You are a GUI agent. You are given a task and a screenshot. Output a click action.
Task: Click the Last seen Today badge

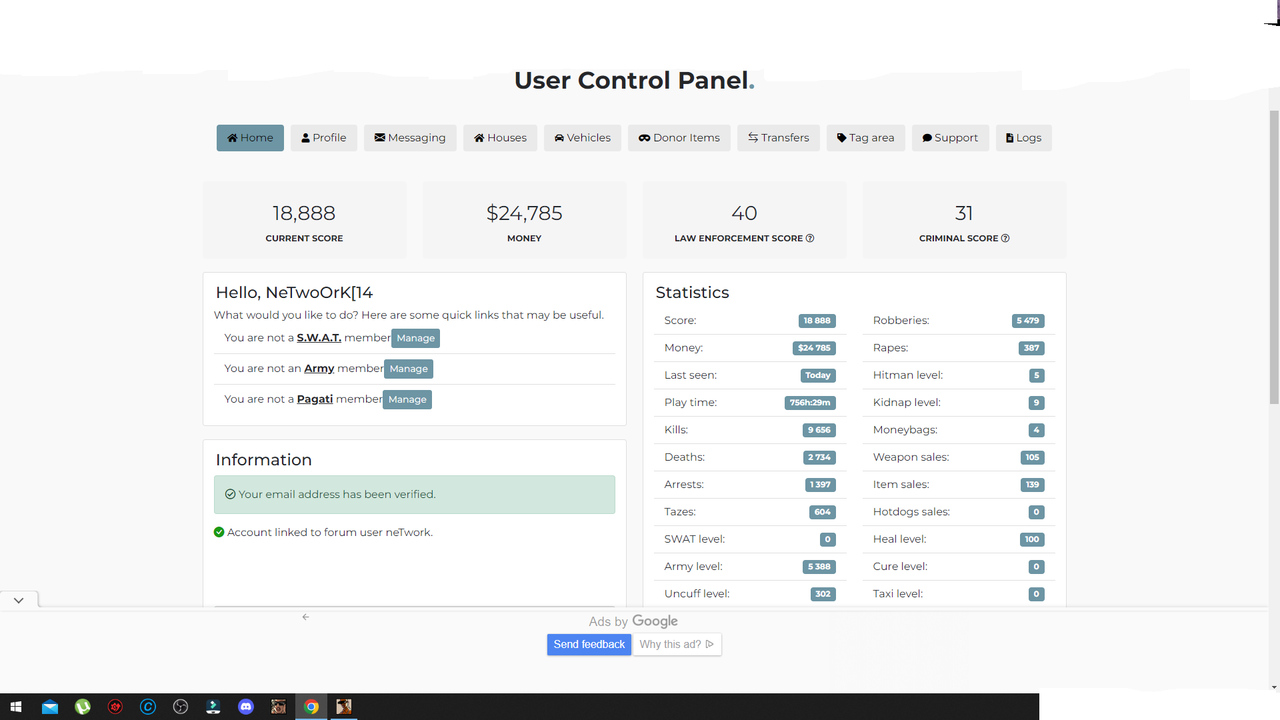(818, 375)
